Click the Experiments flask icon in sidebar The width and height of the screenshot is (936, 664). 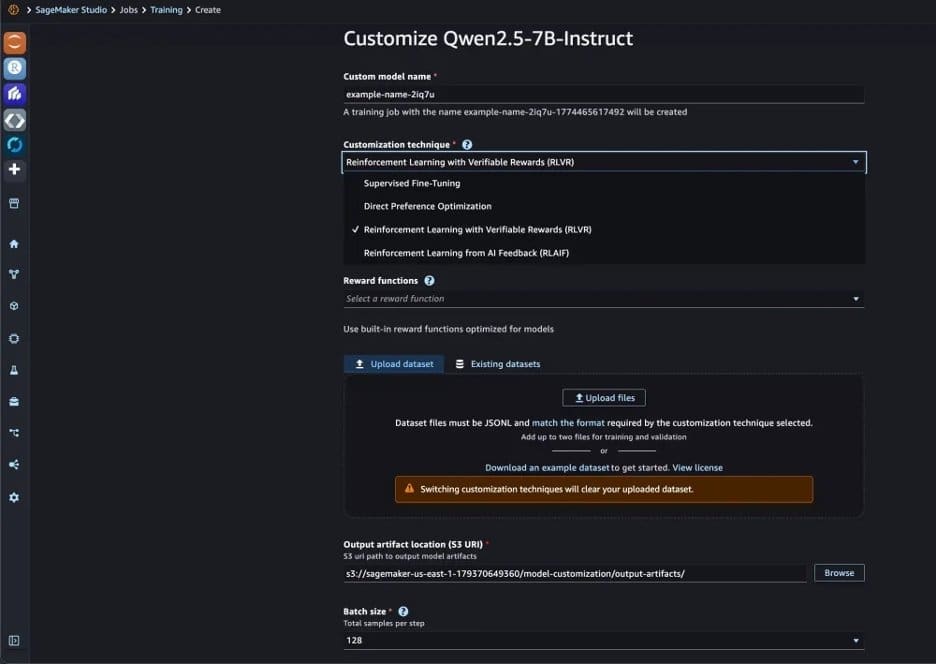click(x=14, y=370)
